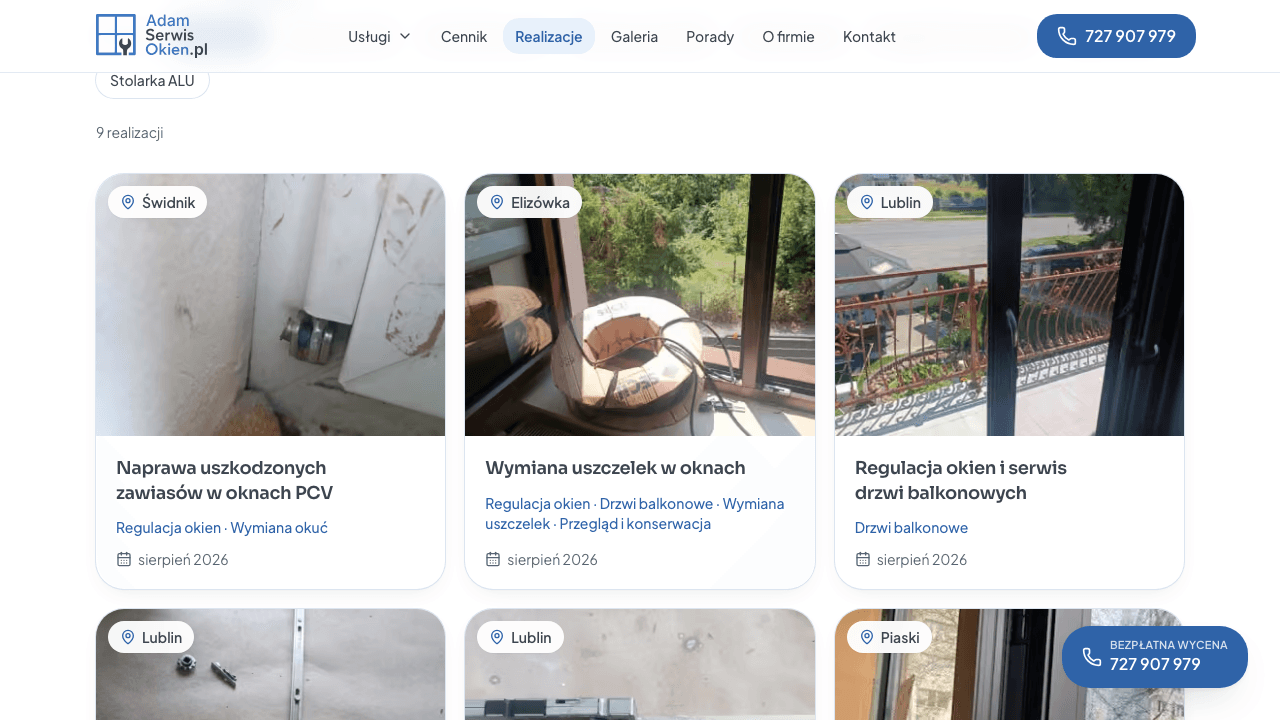
Task: Open the O firmie page
Action: tap(789, 36)
